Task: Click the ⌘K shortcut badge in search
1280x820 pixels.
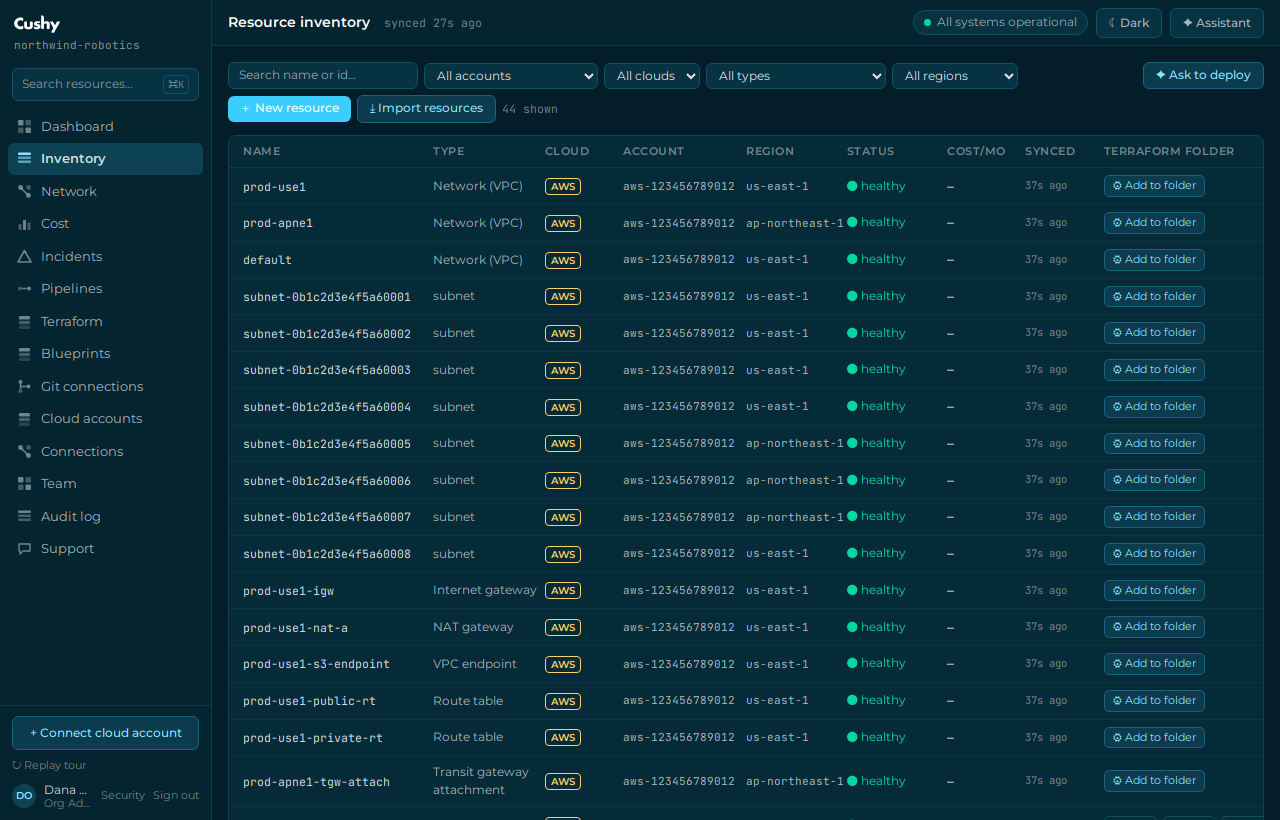Action: click(176, 84)
